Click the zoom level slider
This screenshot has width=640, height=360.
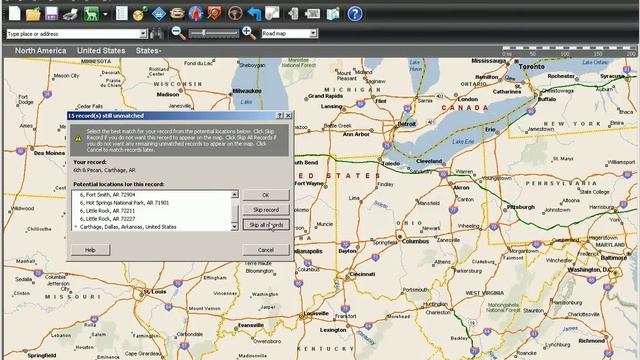214,33
